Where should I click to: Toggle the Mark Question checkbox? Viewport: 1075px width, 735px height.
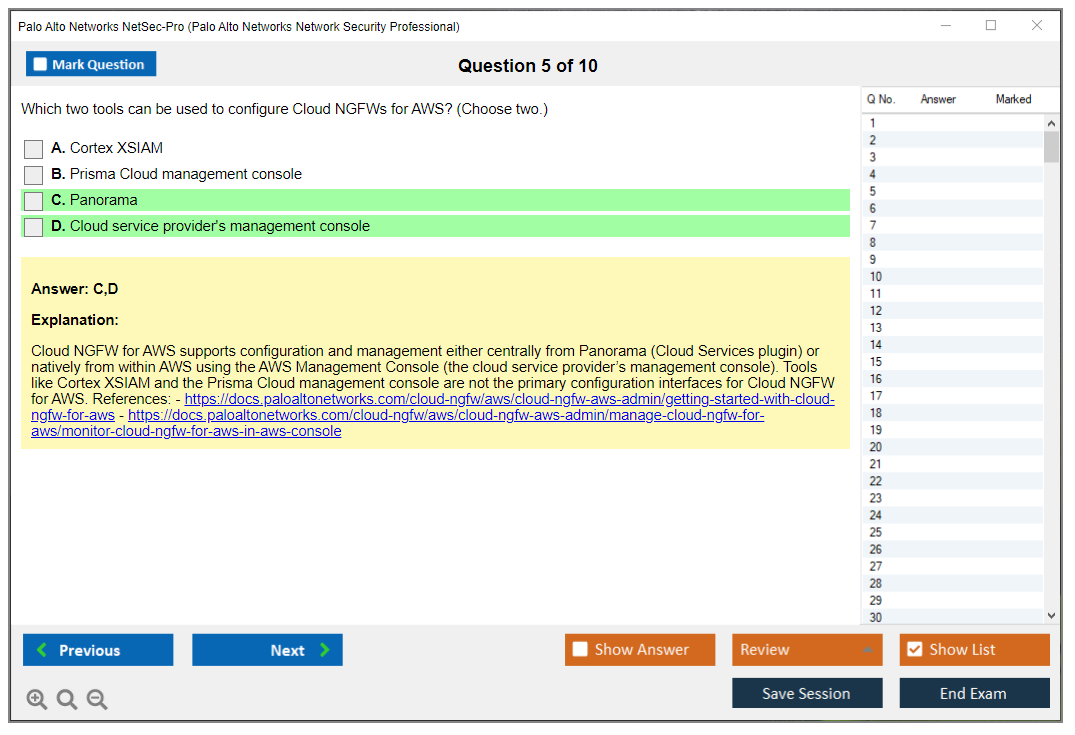pos(41,65)
